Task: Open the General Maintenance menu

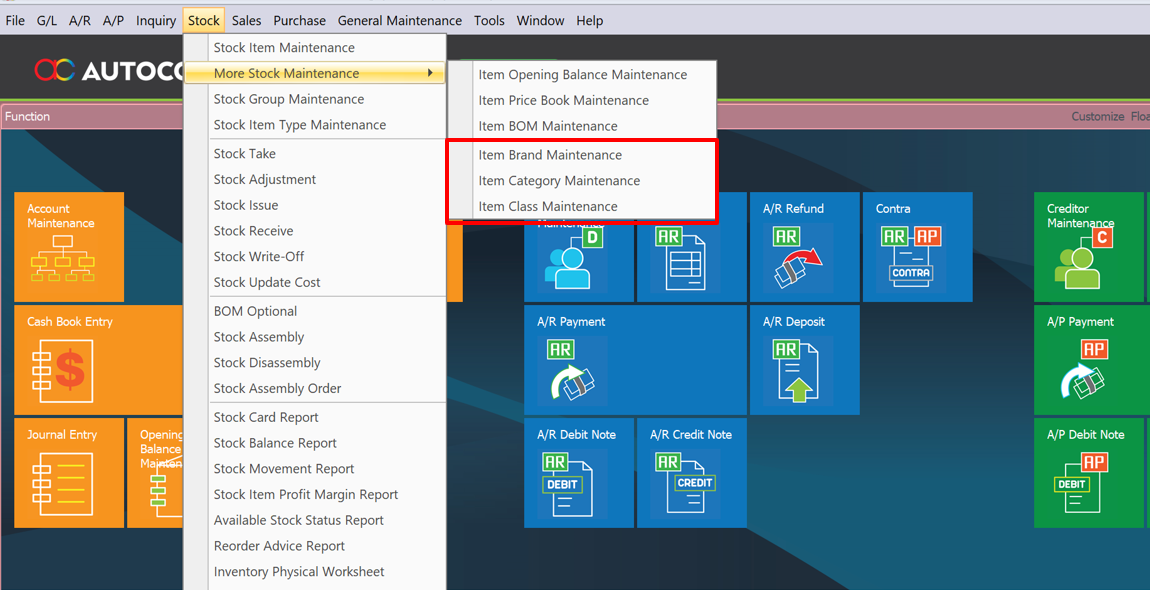Action: click(x=400, y=21)
